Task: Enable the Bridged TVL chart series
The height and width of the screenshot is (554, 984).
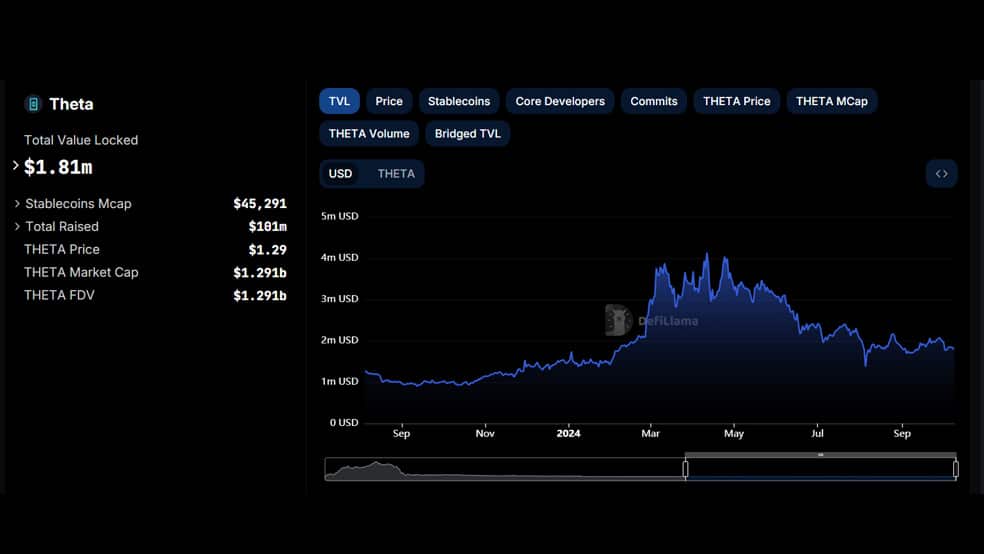Action: tap(468, 134)
